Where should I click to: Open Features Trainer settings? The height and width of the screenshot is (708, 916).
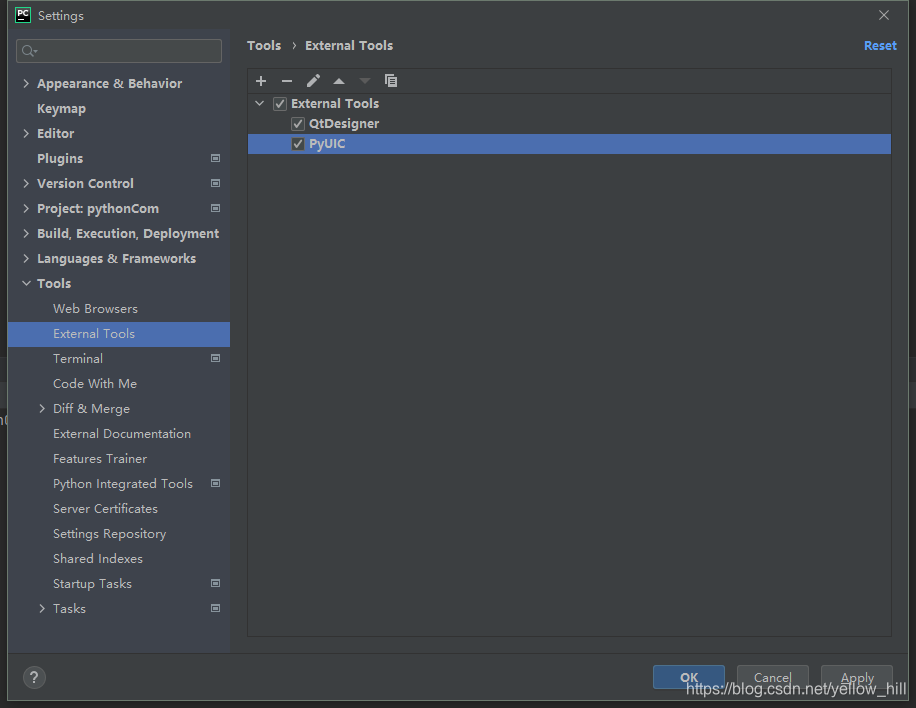pyautogui.click(x=100, y=459)
